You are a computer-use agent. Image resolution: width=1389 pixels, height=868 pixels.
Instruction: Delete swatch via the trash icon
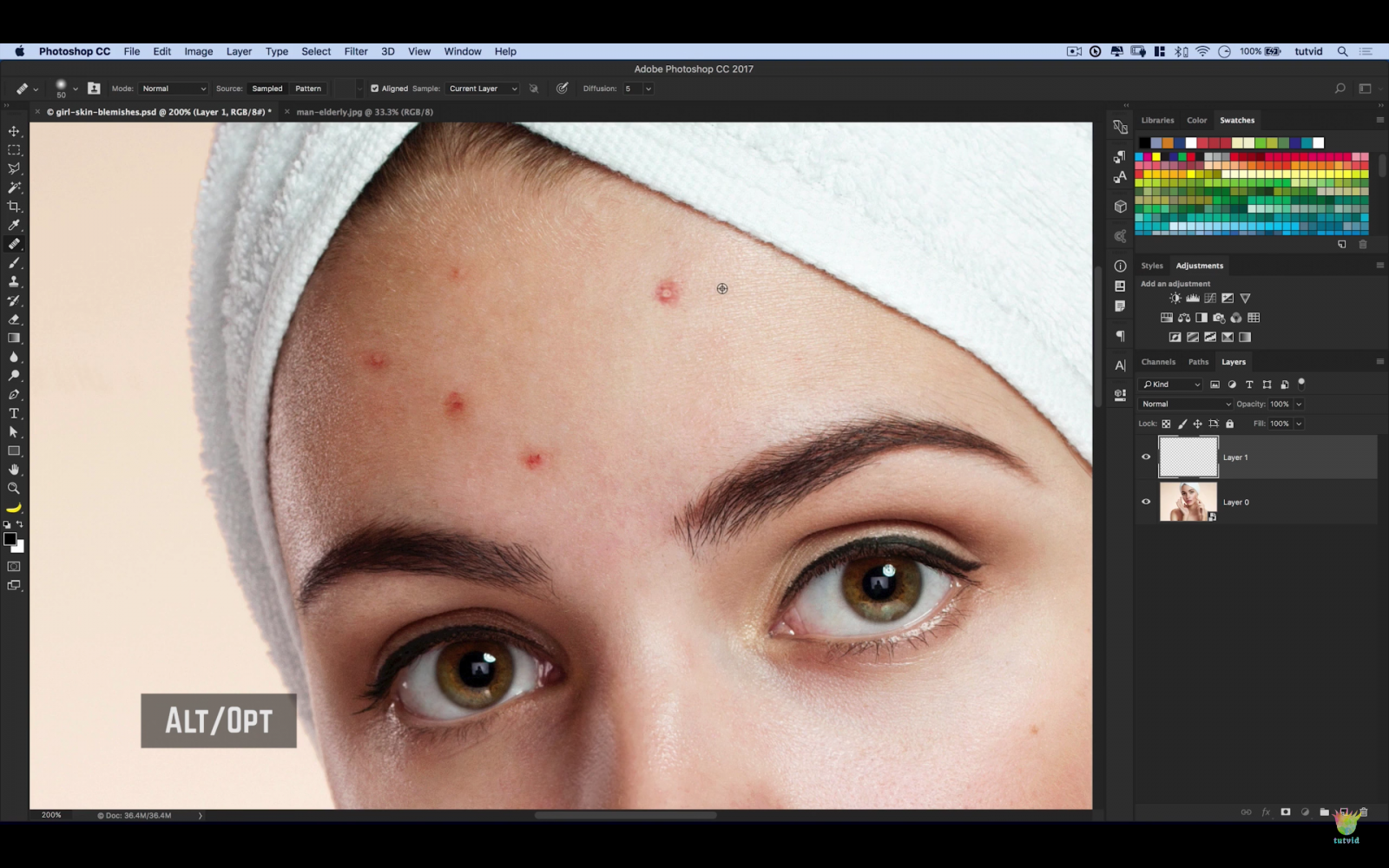point(1363,244)
